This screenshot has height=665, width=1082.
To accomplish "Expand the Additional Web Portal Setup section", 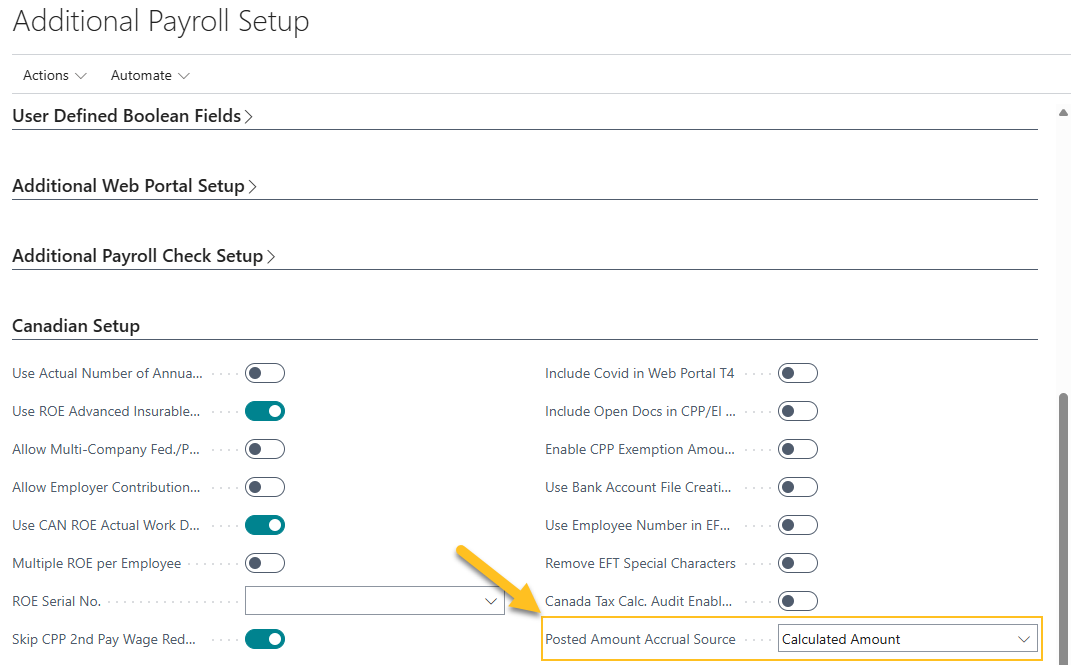I will 135,185.
